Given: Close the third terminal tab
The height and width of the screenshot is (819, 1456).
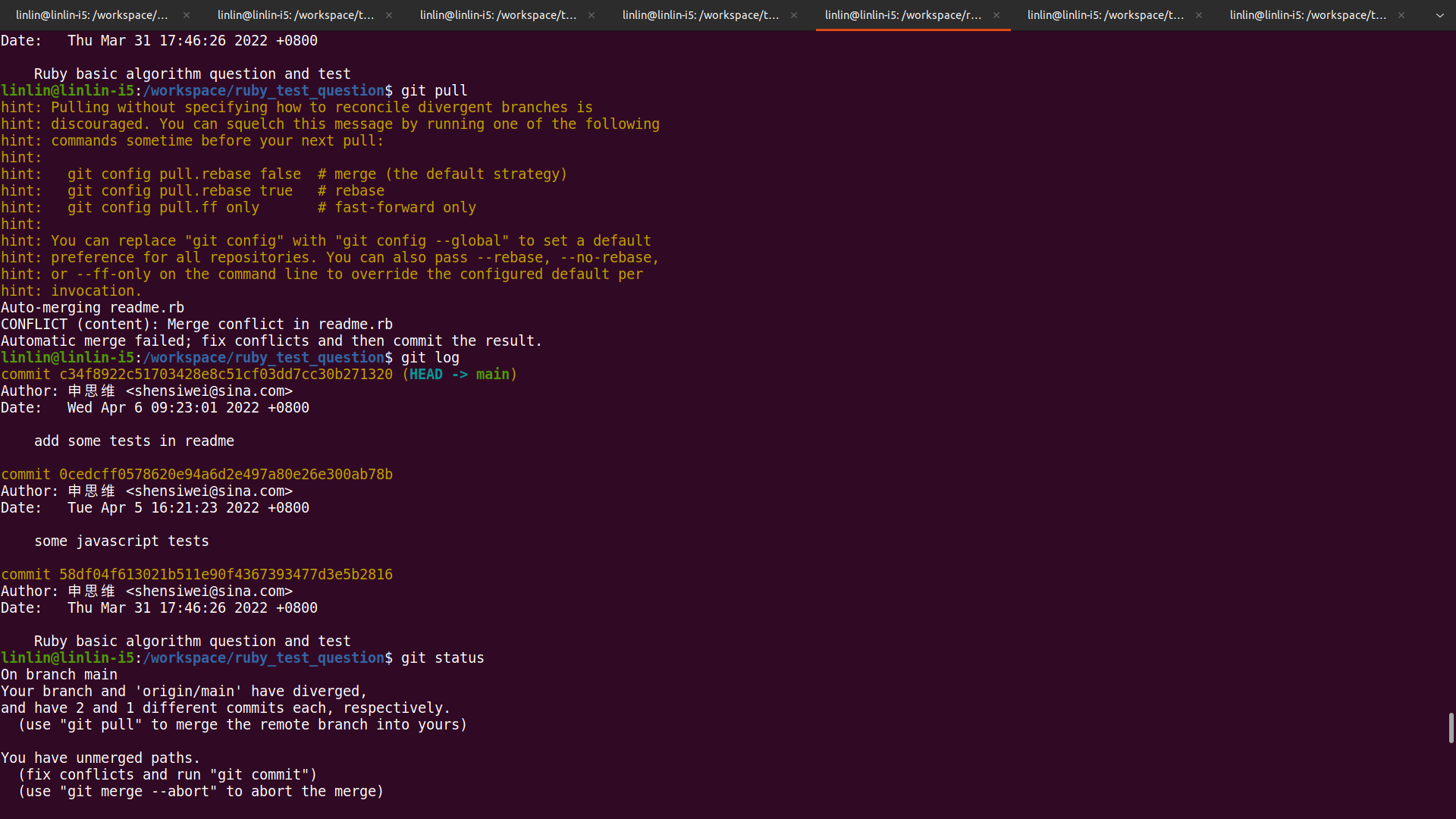Looking at the screenshot, I should 591,15.
